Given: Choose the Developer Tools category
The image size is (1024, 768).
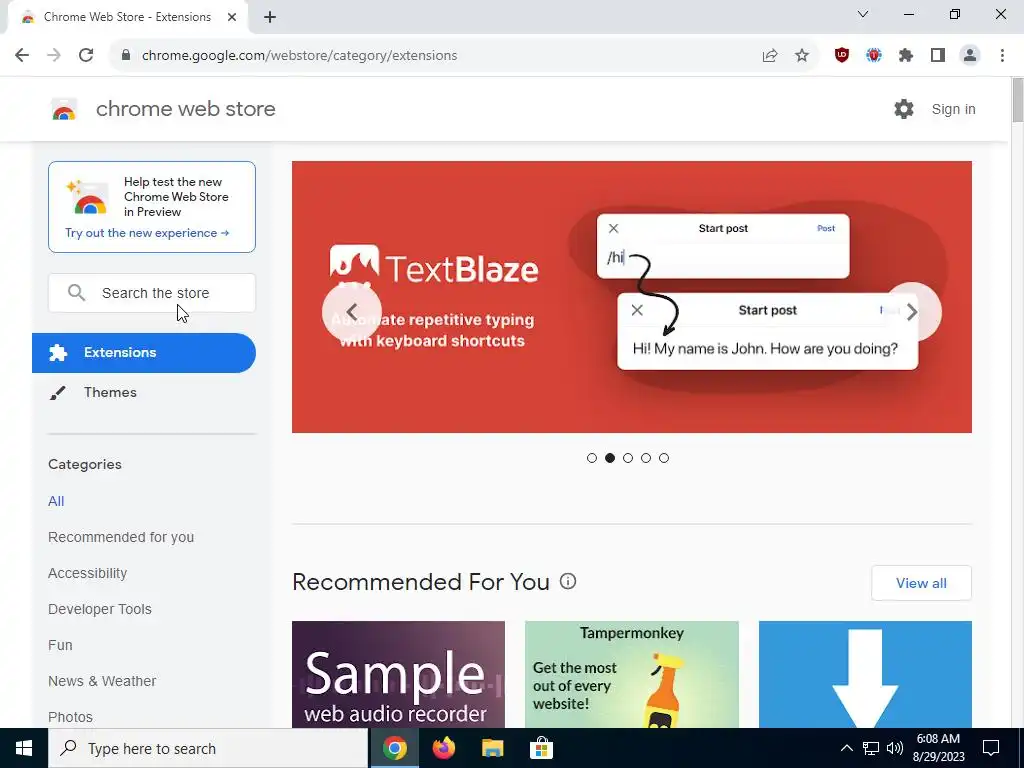Looking at the screenshot, I should [100, 609].
